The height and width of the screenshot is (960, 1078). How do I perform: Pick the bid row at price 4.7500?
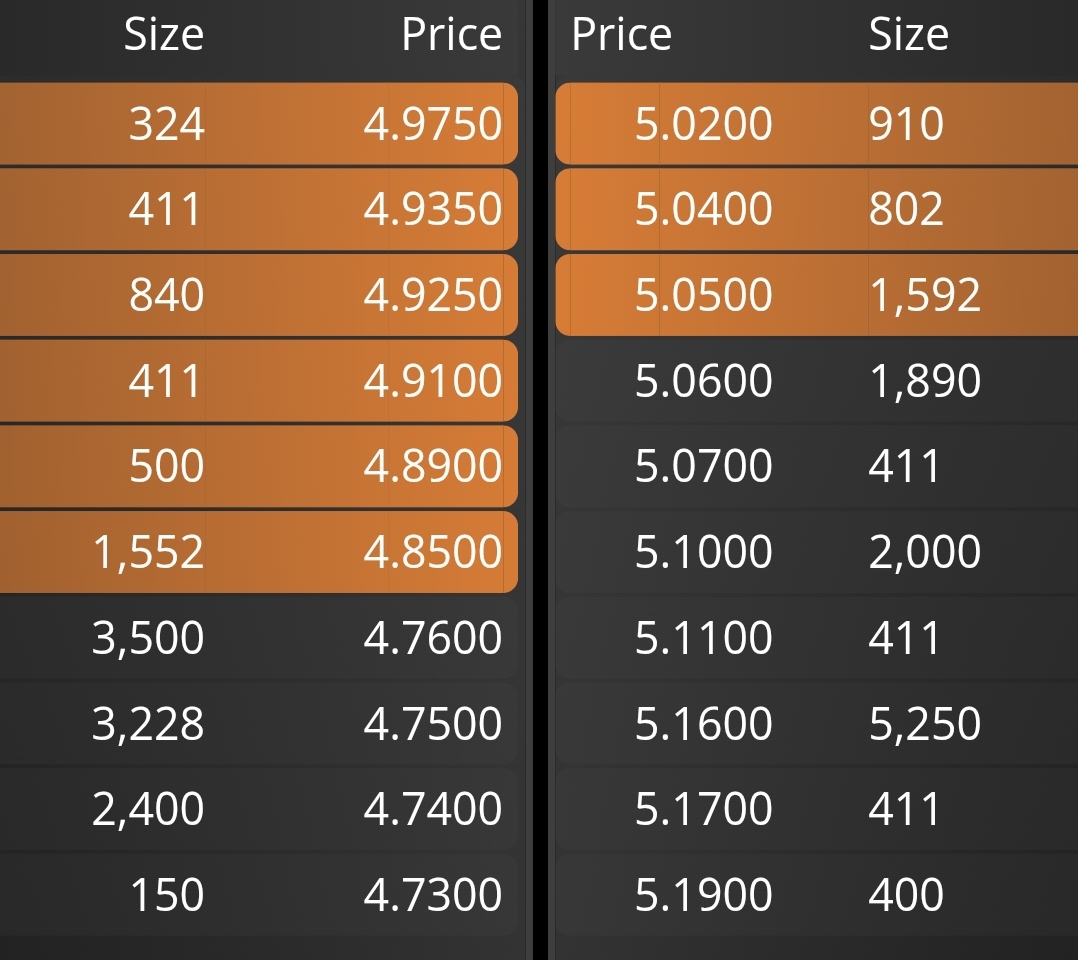click(258, 723)
